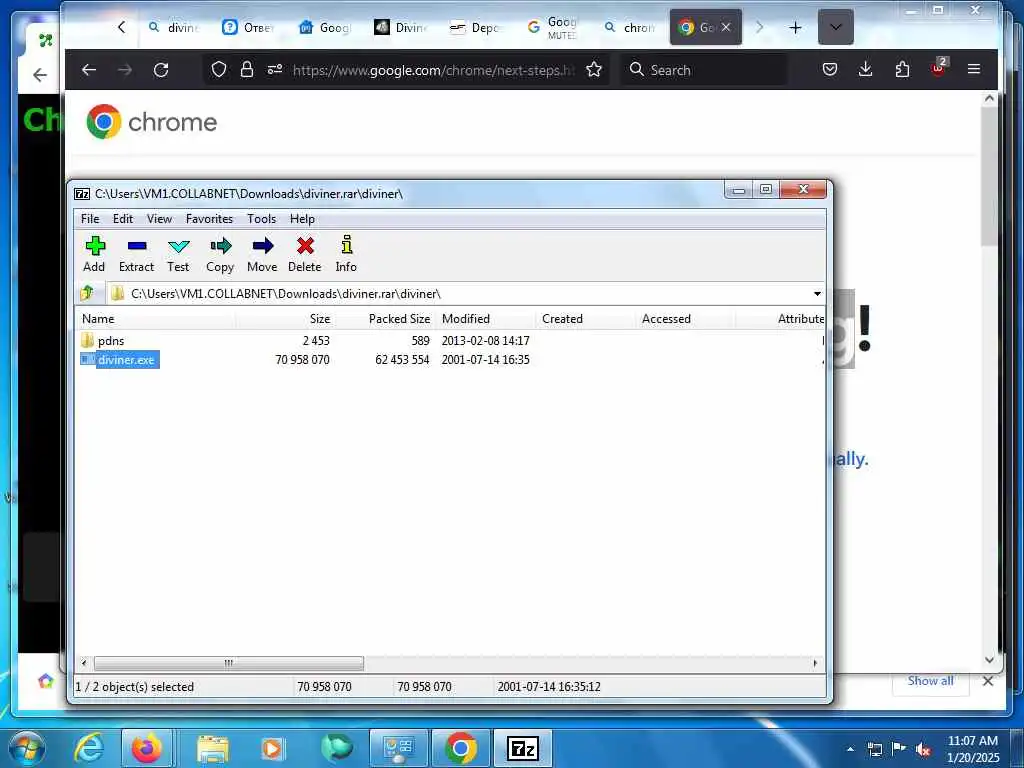The image size is (1024, 768).
Task: Open the Windows Start menu
Action: click(26, 748)
